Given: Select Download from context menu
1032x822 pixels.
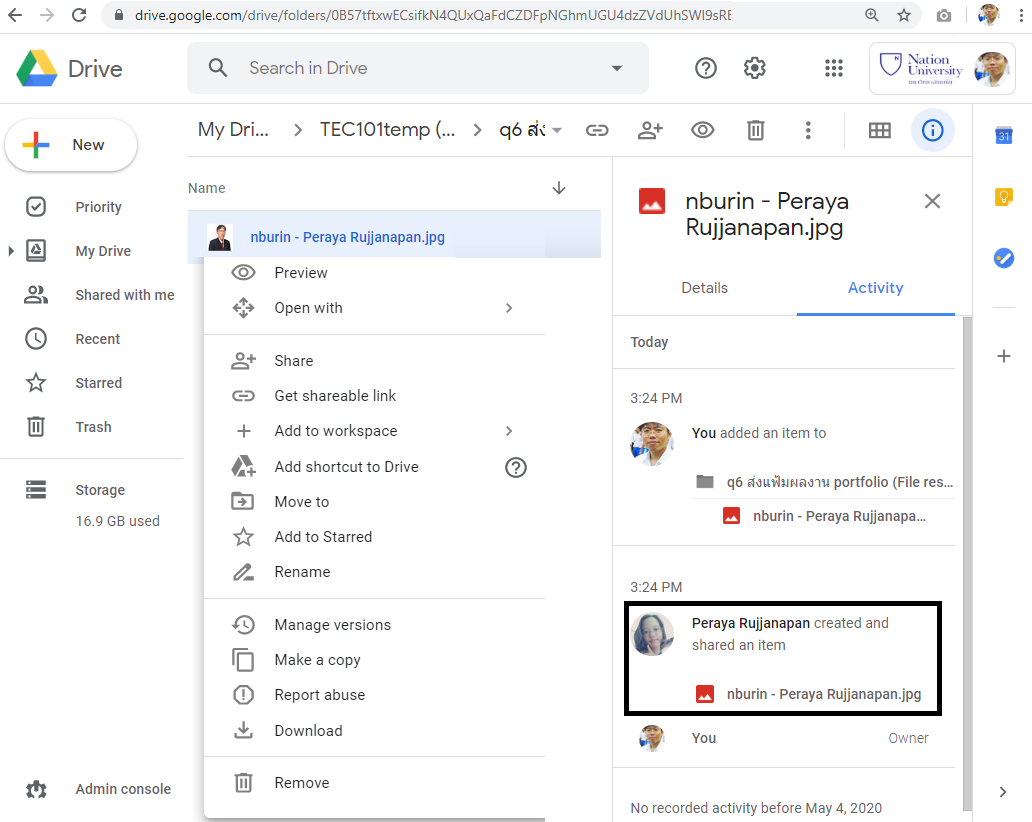Looking at the screenshot, I should click(x=308, y=731).
